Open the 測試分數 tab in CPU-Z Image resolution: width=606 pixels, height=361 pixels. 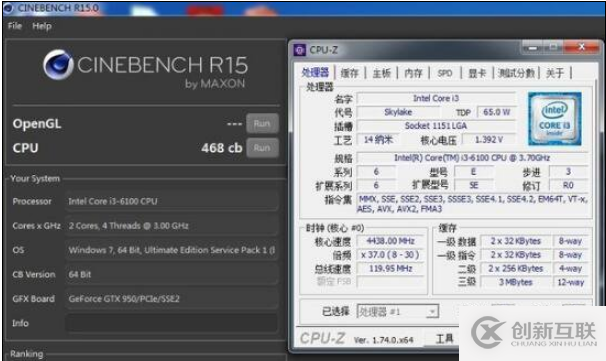(x=516, y=73)
